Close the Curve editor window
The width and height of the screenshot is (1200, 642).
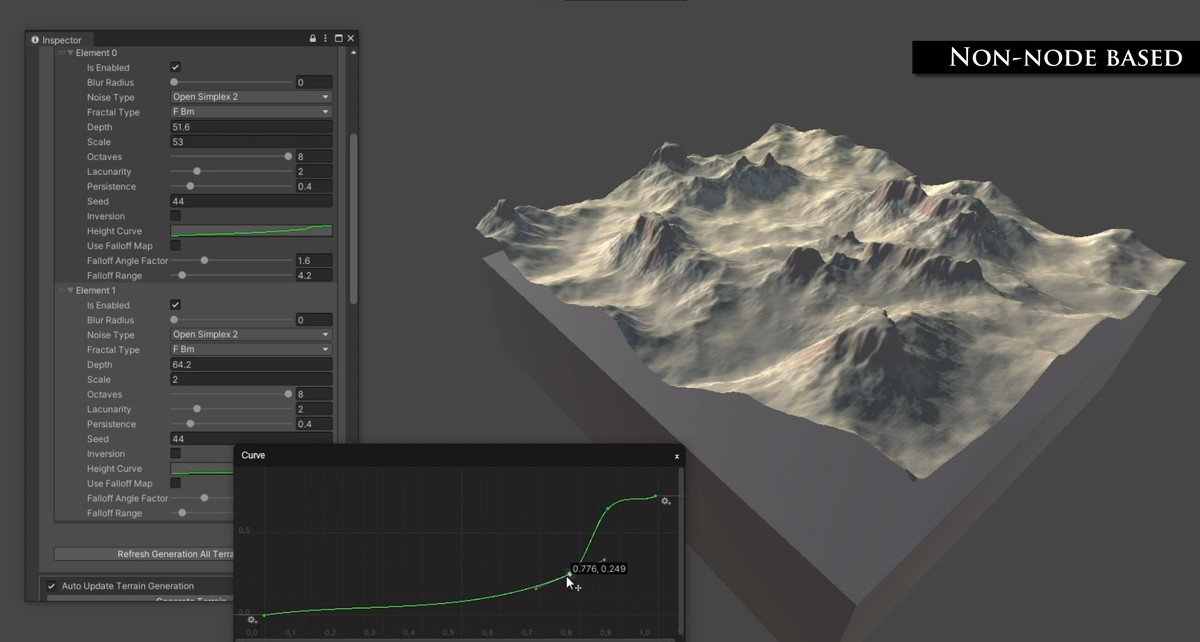click(677, 456)
